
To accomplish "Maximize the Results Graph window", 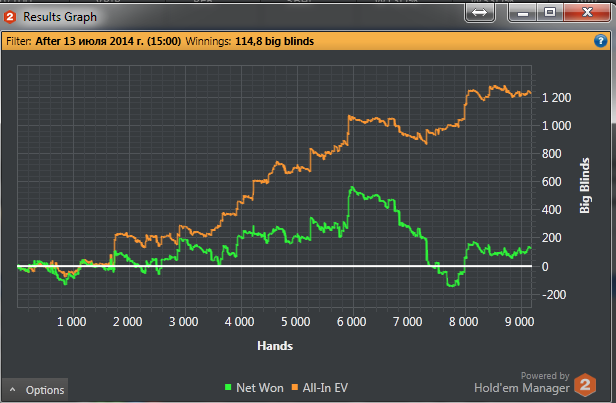I will pos(550,13).
